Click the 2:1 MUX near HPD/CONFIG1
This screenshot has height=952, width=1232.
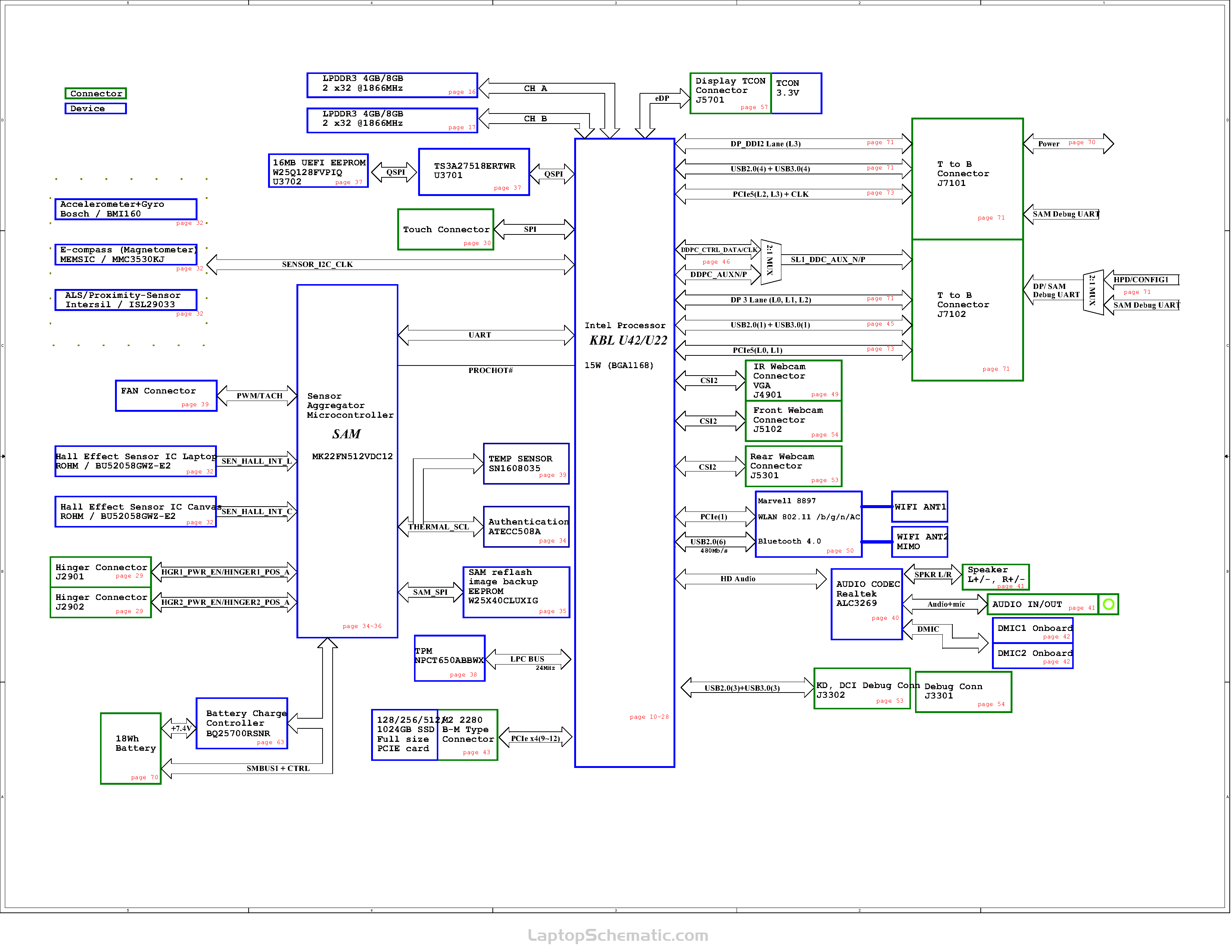(x=1093, y=292)
